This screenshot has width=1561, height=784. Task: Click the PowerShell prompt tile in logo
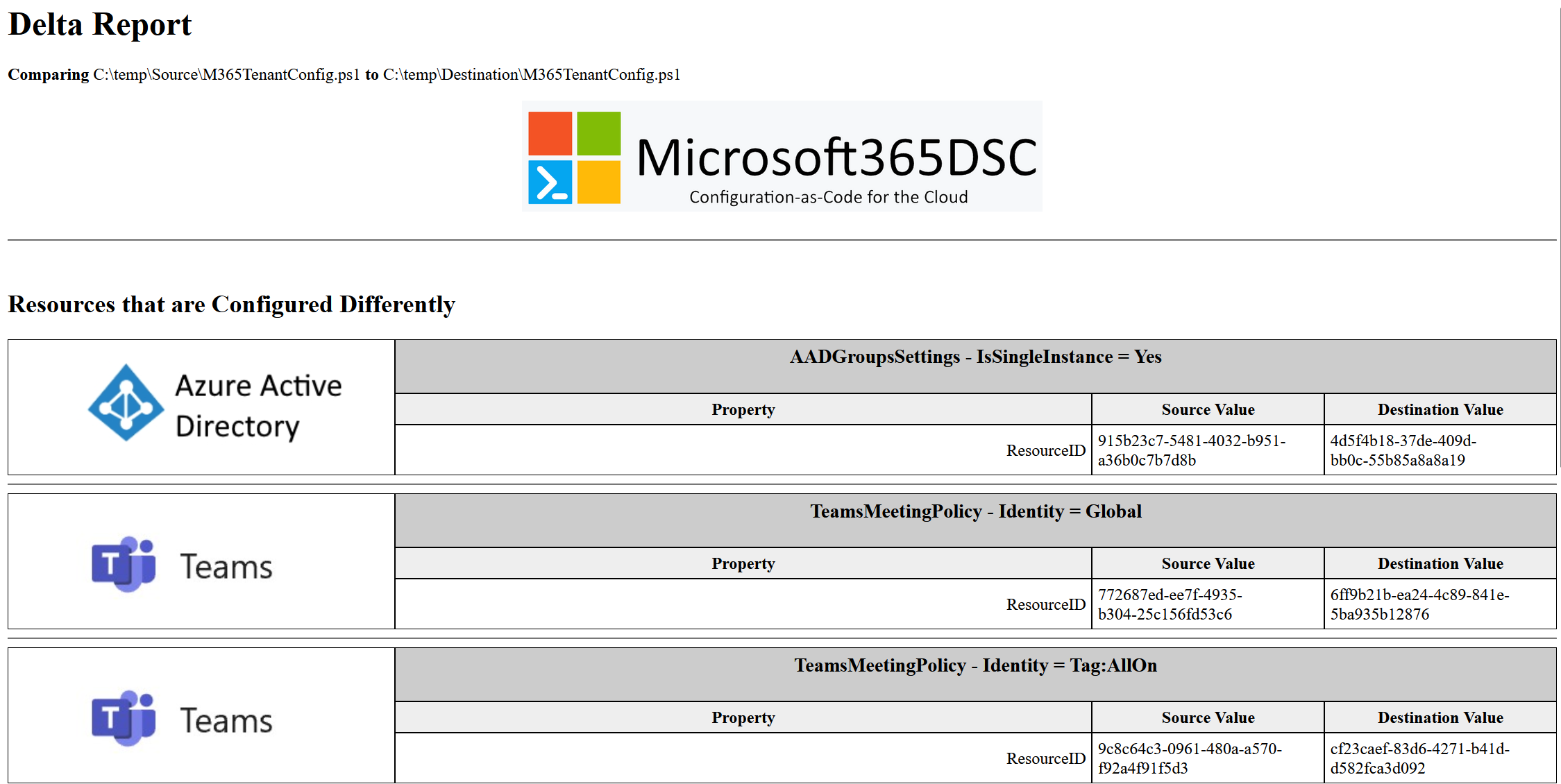[550, 182]
